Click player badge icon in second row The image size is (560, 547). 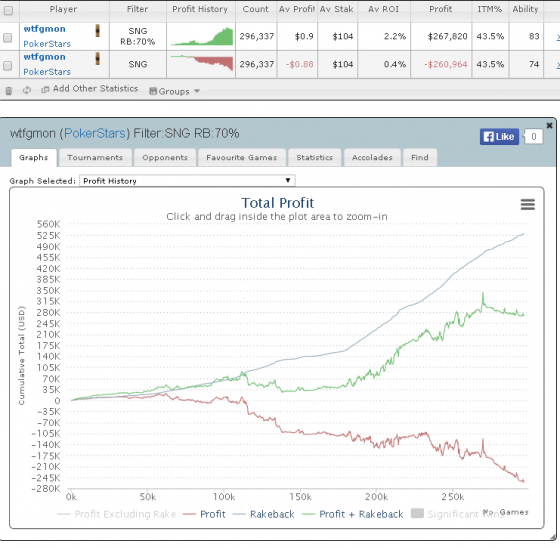click(97, 59)
